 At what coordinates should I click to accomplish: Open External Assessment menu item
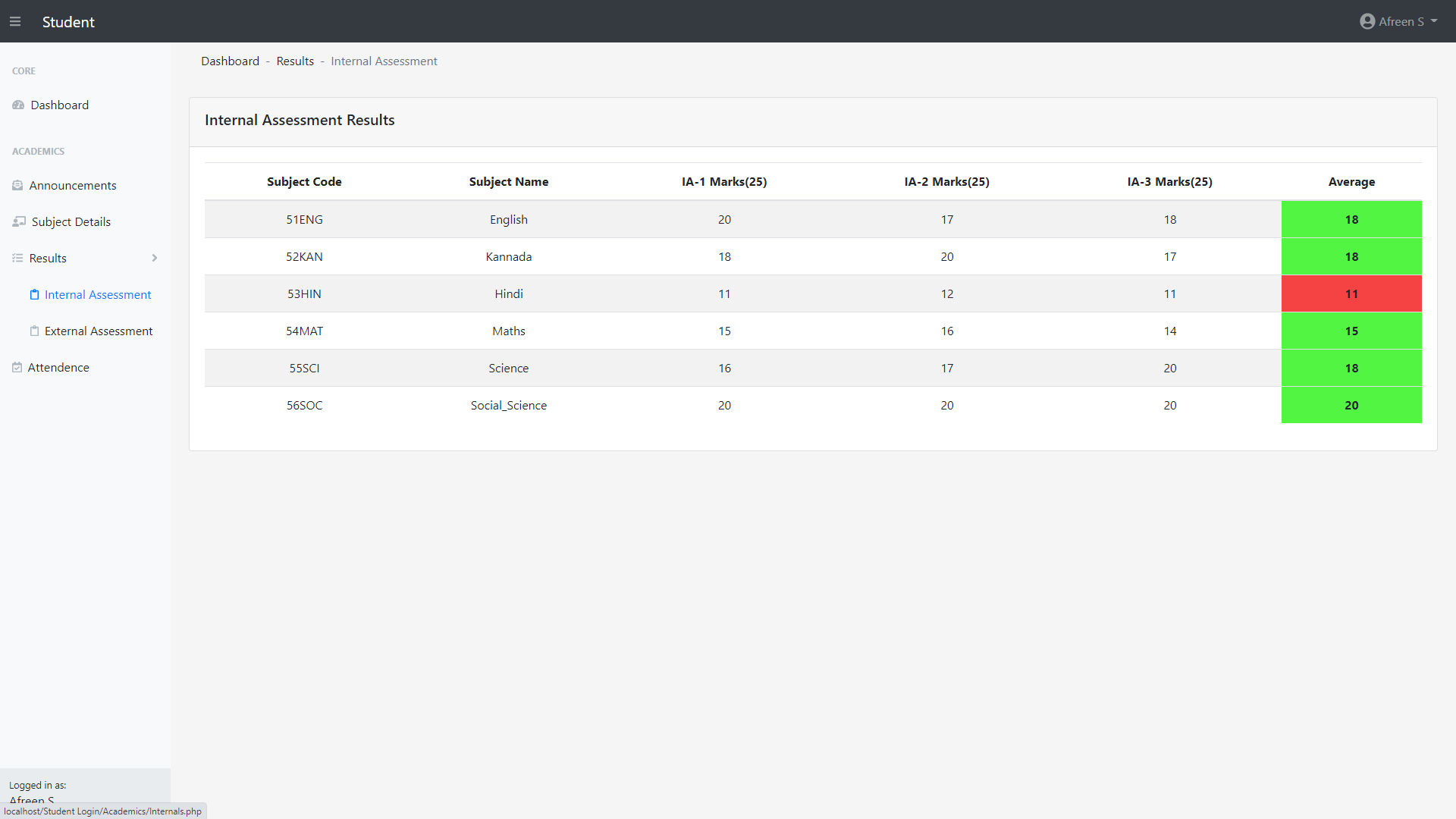[99, 331]
